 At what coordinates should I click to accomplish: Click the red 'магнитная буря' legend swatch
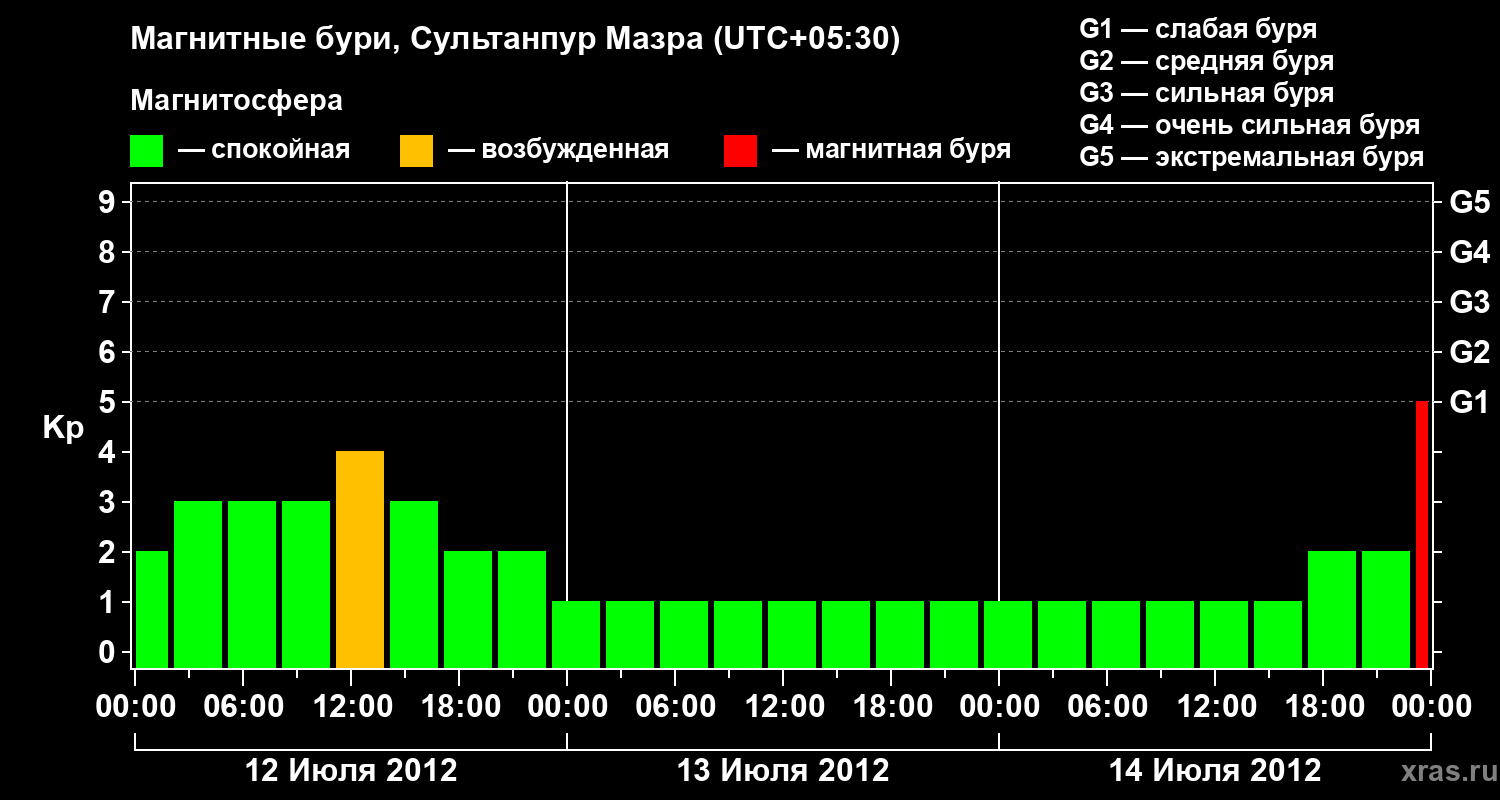point(740,151)
